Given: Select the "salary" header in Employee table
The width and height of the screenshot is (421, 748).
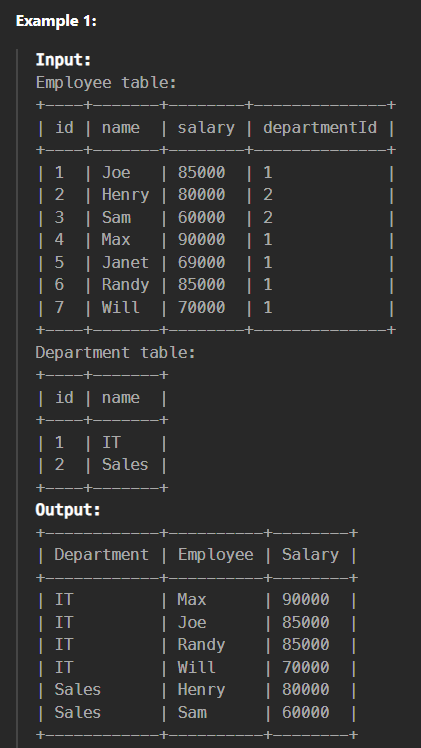Looking at the screenshot, I should [206, 128].
